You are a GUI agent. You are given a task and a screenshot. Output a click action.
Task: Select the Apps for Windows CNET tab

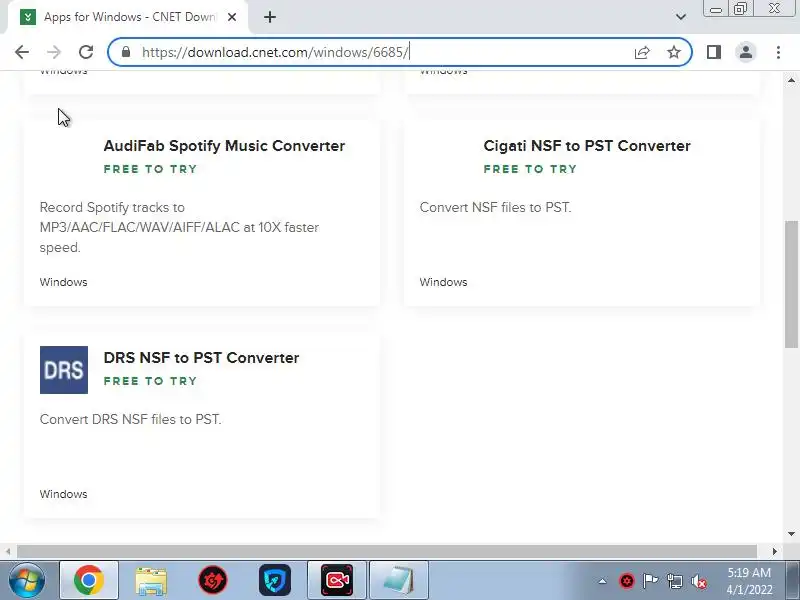click(x=130, y=17)
